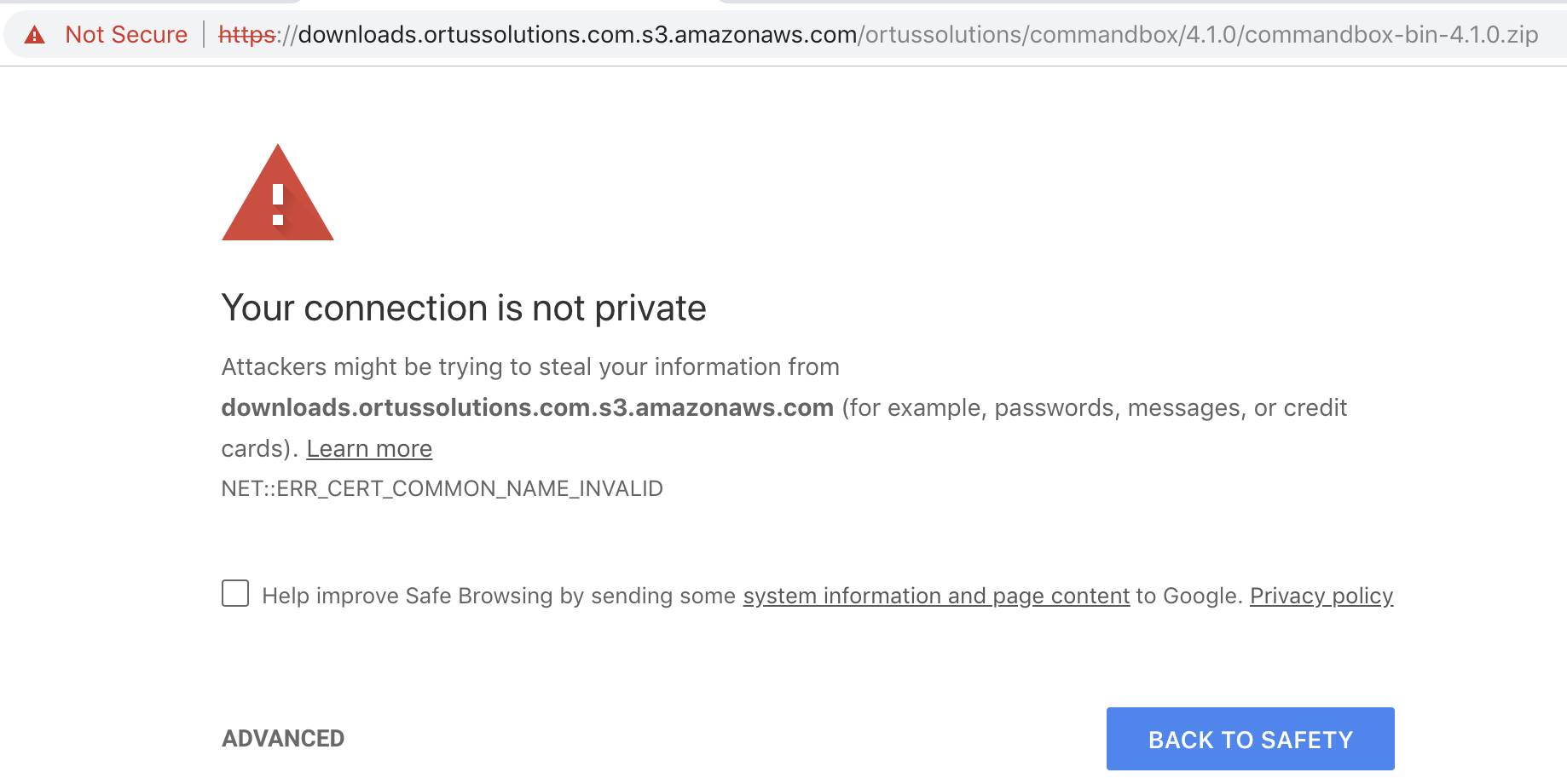Screen dimensions: 1567x784
Task: Click the 'Attackers might be trying' sentence
Action: click(530, 366)
